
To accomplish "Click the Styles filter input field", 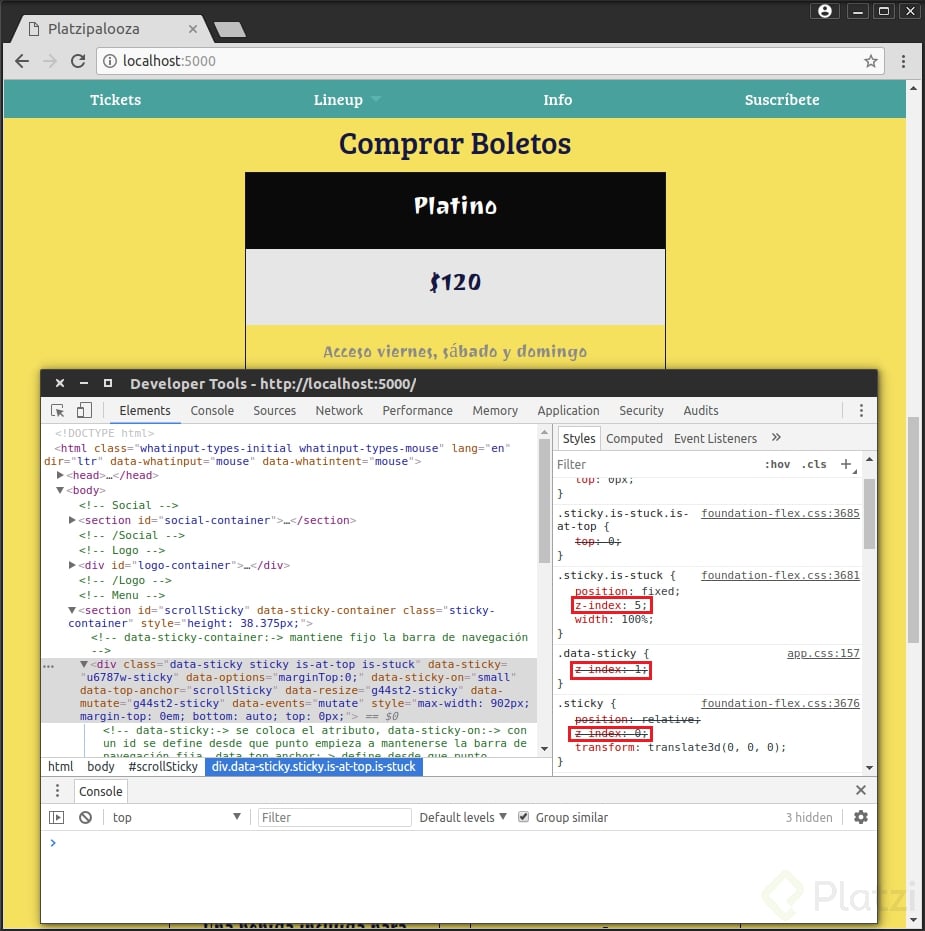I will tap(656, 464).
